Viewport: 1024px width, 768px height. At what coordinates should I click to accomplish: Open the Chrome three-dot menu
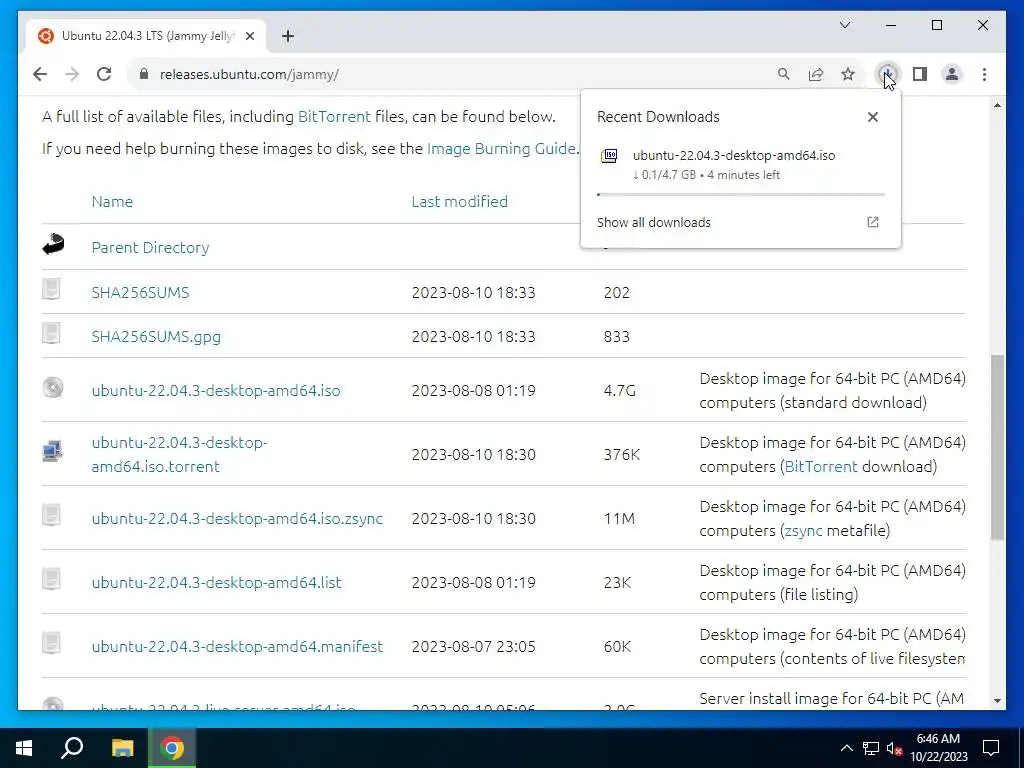984,74
